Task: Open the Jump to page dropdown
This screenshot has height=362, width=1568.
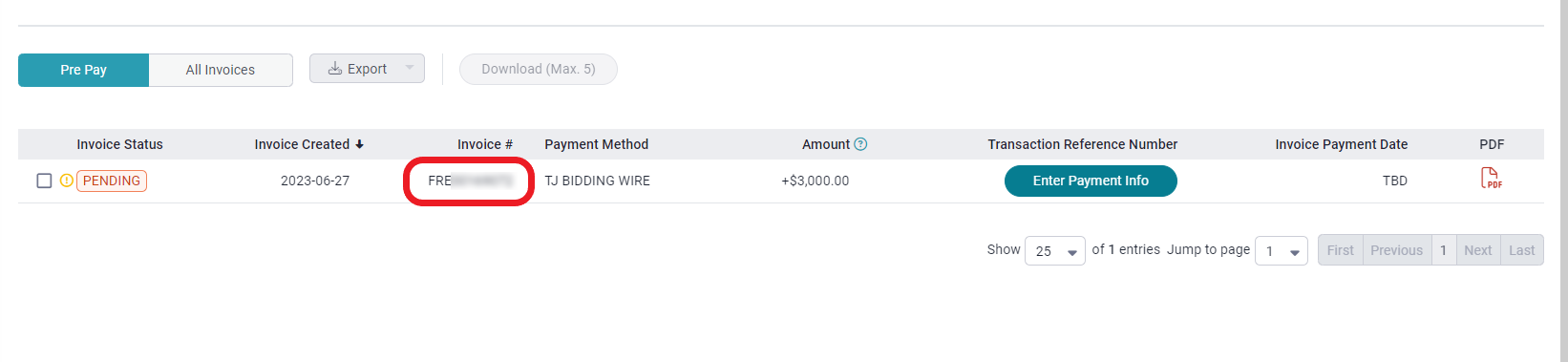Action: pos(1282,251)
